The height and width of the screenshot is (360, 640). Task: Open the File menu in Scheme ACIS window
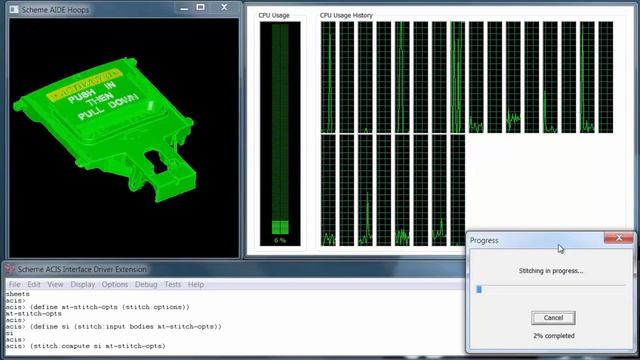tap(14, 284)
